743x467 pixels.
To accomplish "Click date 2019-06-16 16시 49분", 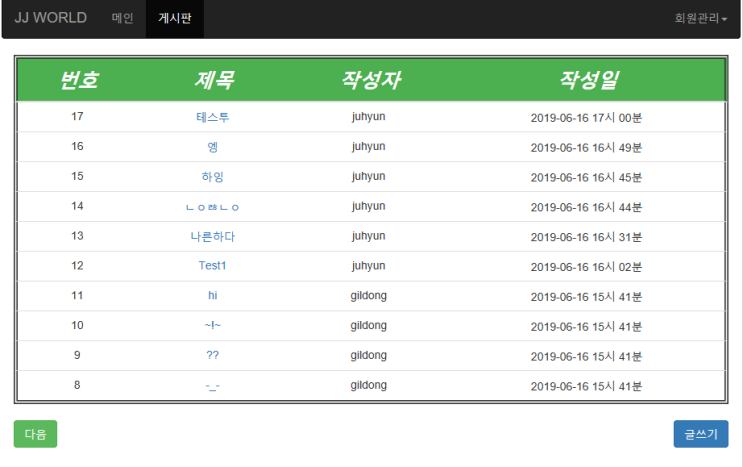I will click(586, 148).
